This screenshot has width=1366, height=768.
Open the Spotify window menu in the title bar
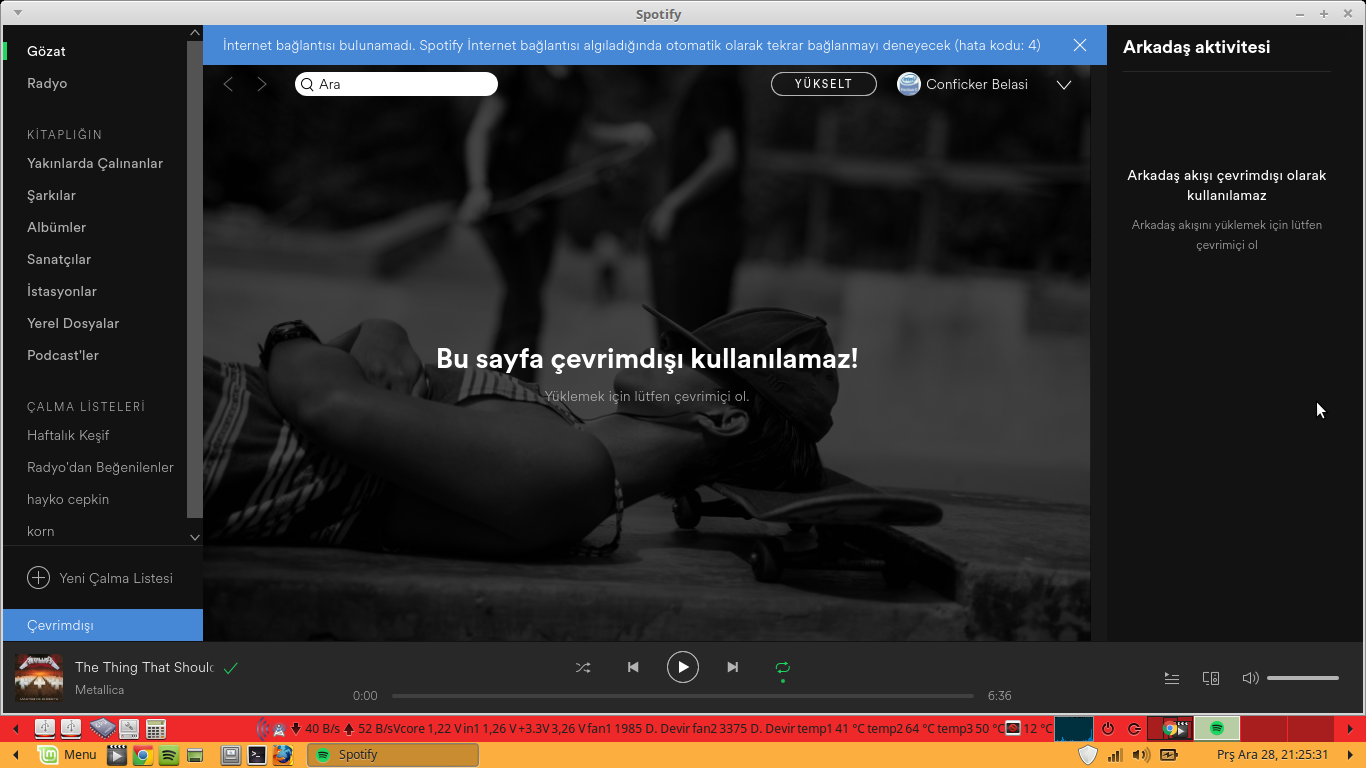[x=18, y=13]
